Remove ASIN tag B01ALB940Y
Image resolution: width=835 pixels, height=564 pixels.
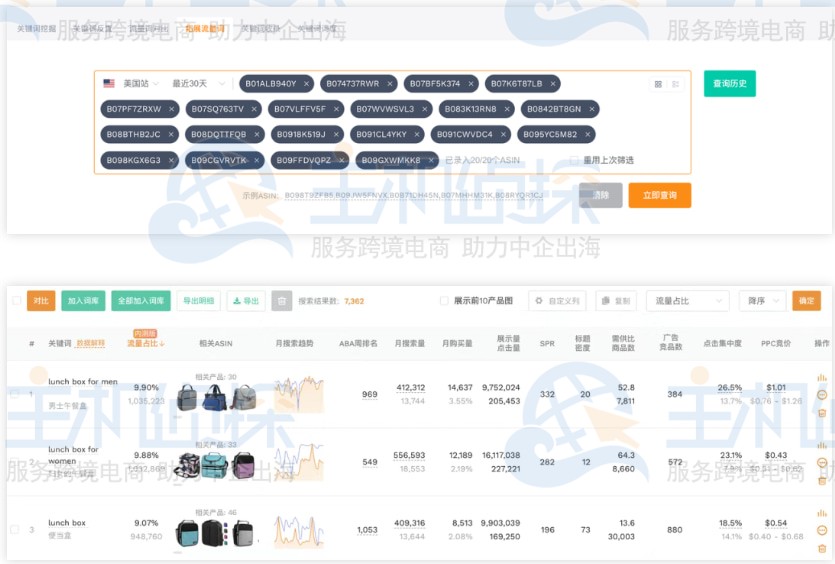[x=306, y=84]
